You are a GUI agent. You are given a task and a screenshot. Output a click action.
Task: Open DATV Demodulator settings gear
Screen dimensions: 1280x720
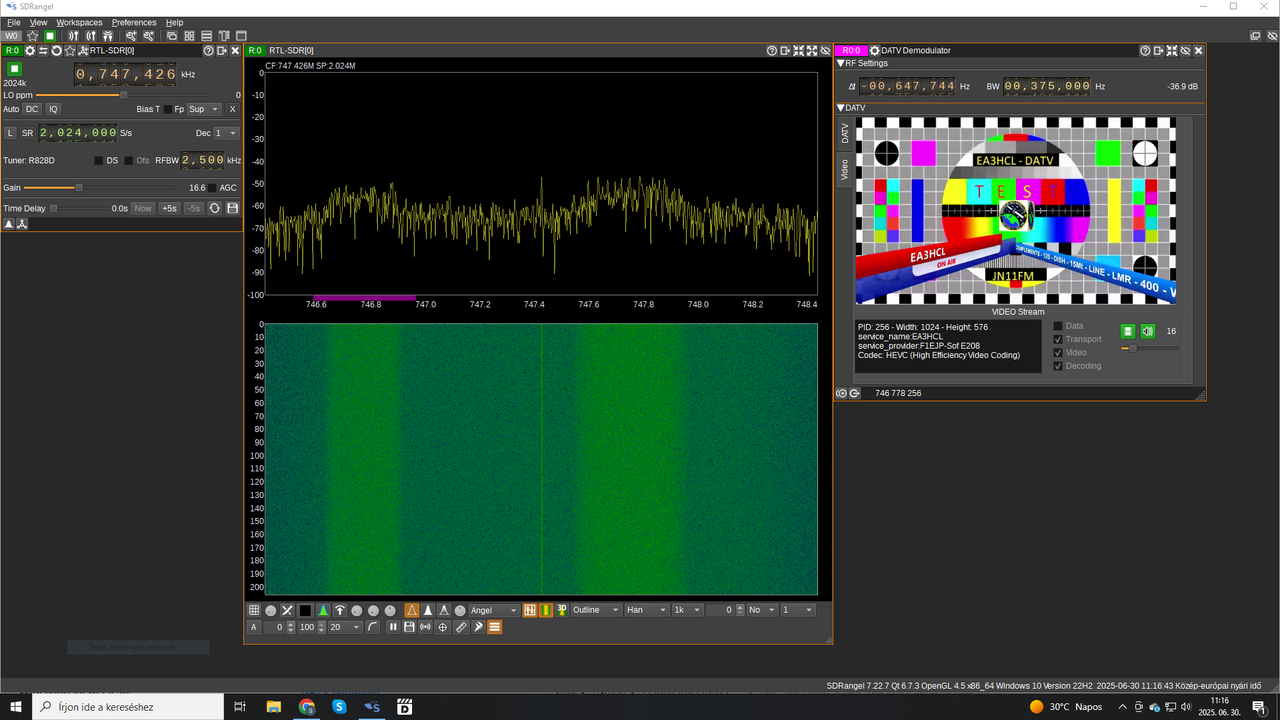(874, 51)
